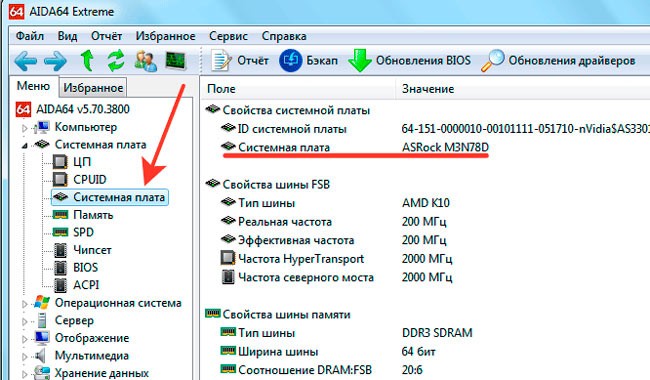Open Обновления драйверов from the toolbar
Viewport: 650px width, 380px height.
tap(558, 61)
